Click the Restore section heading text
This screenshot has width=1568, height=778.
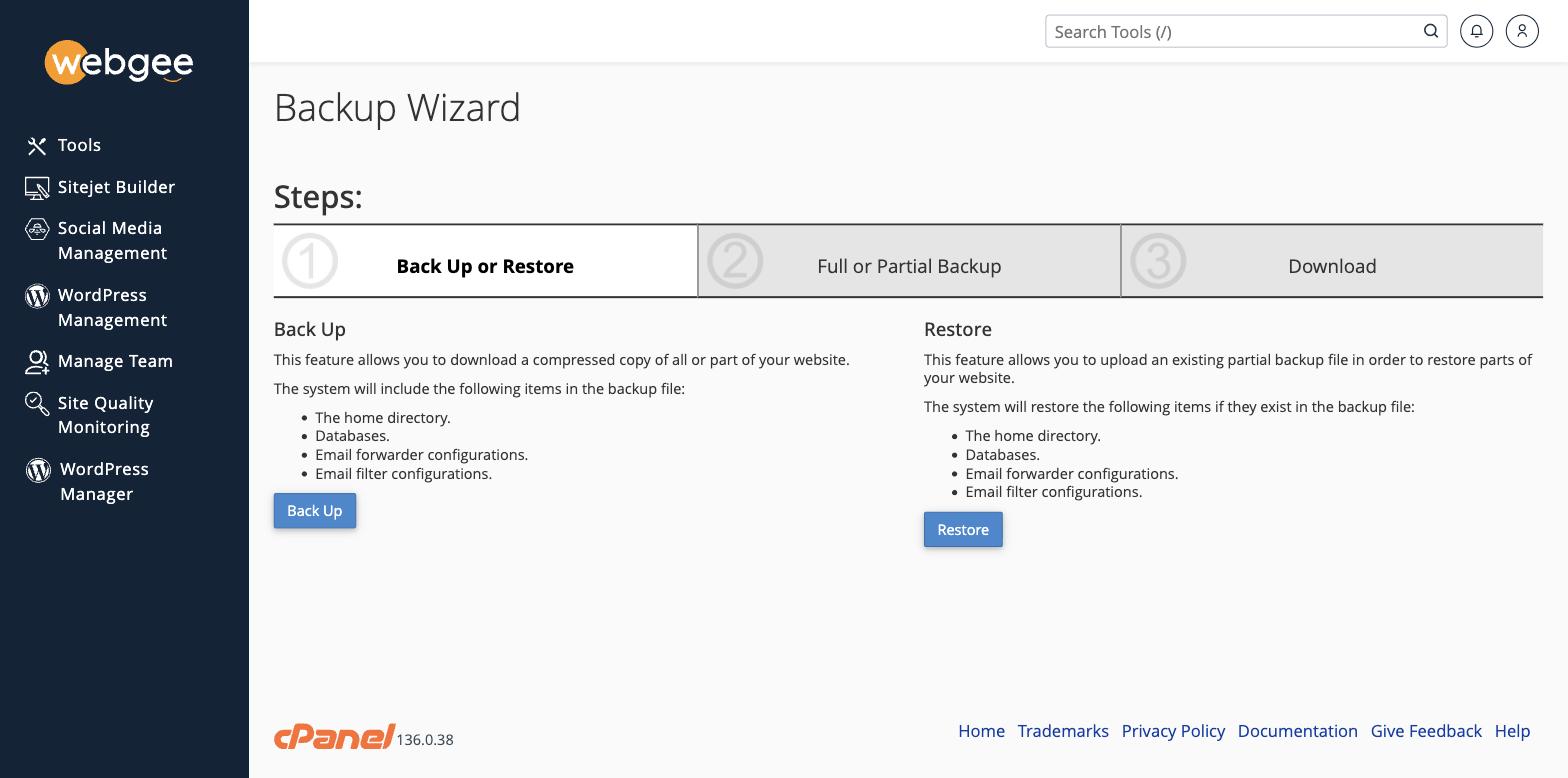(x=958, y=329)
